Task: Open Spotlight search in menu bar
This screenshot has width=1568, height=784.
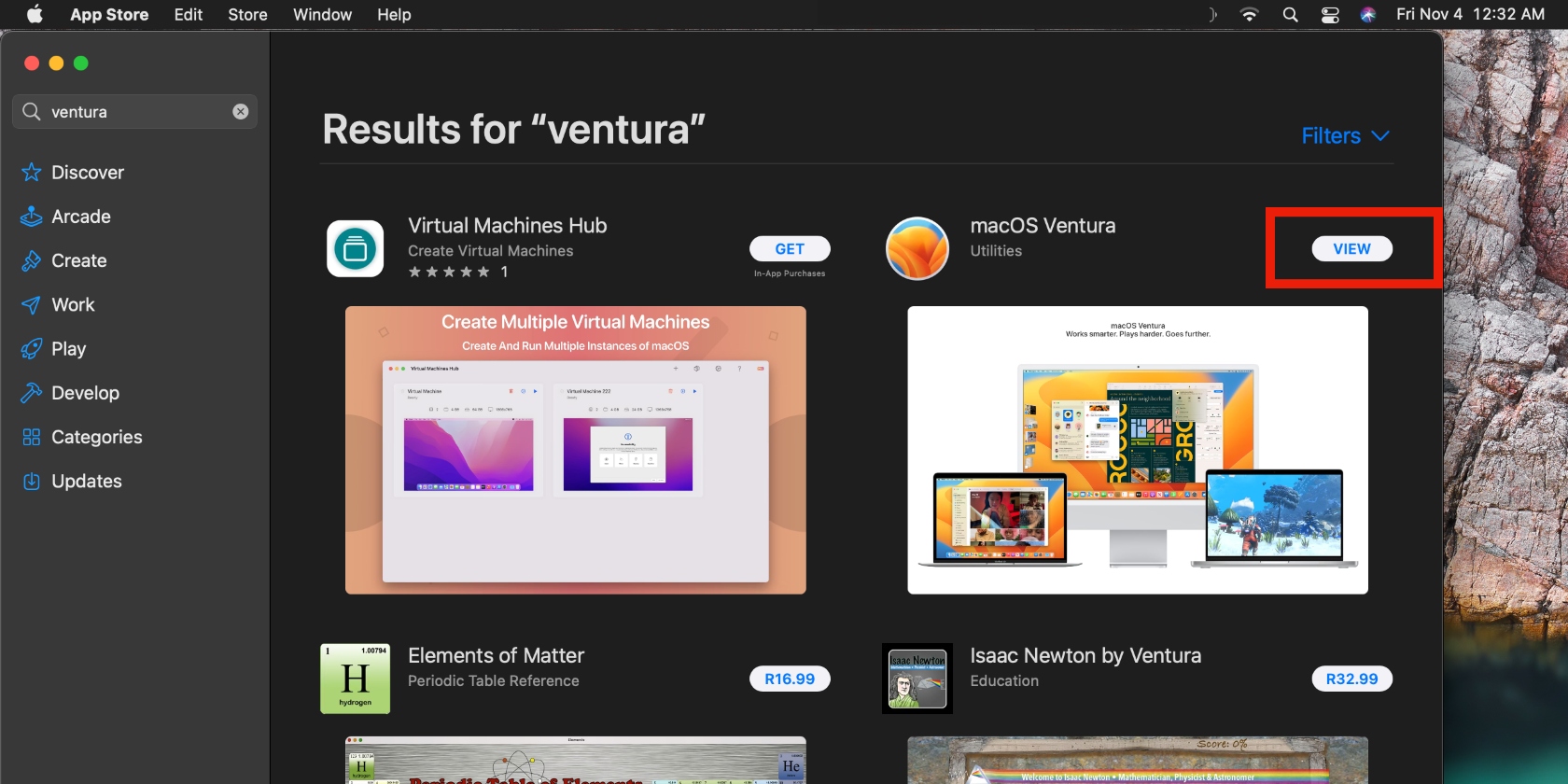Action: (1290, 14)
